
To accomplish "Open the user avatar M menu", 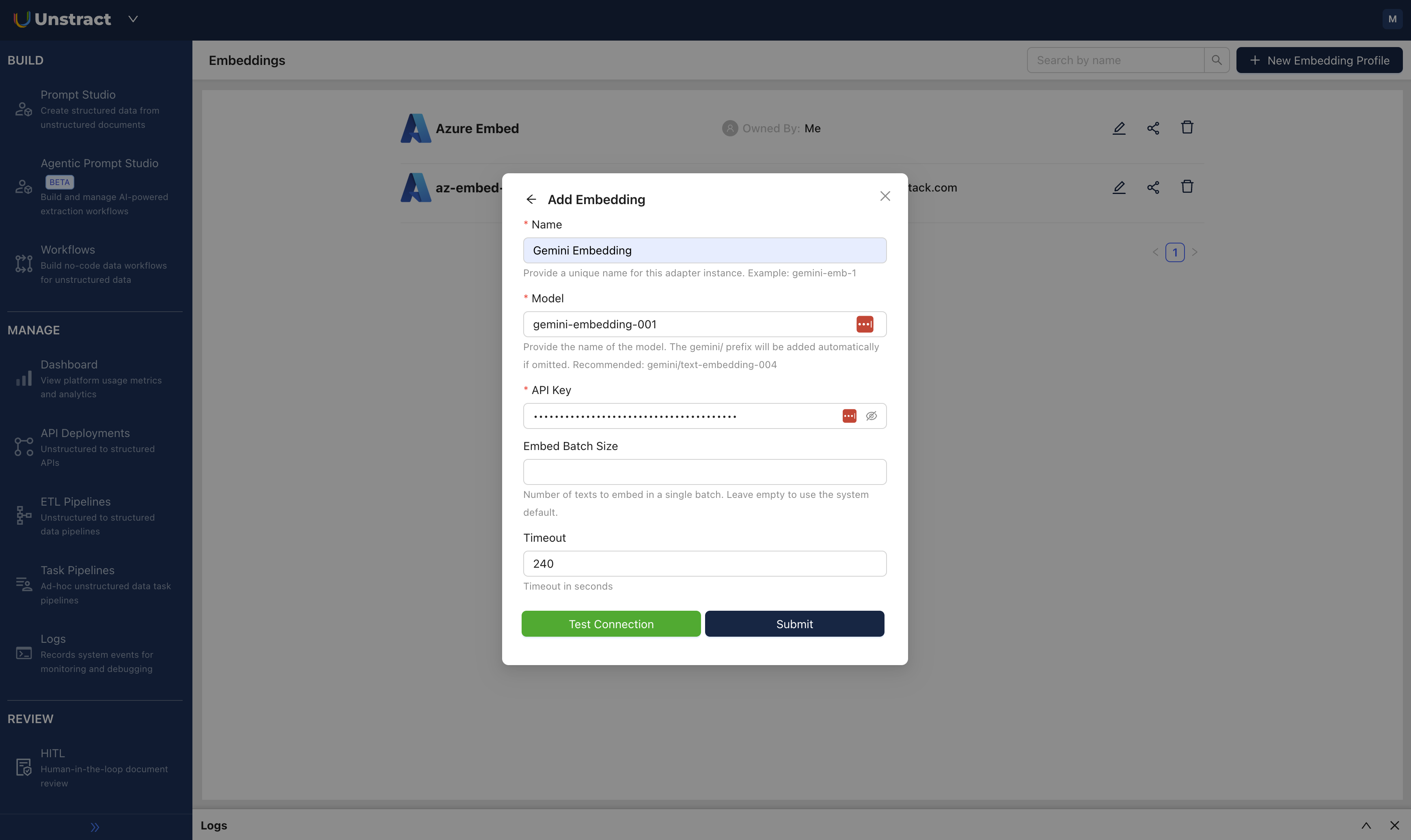I will [1392, 19].
